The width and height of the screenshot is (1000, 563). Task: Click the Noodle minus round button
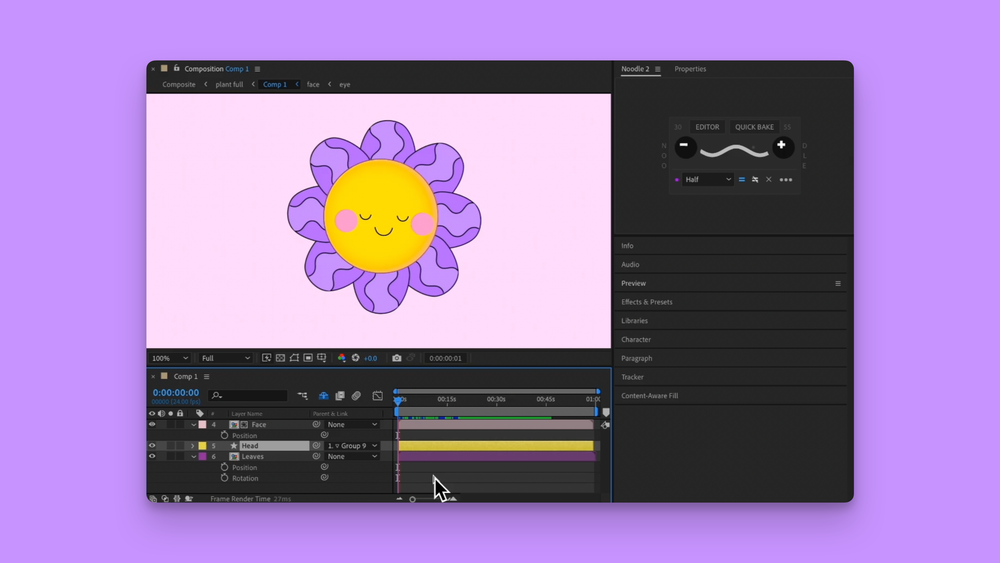coord(685,147)
